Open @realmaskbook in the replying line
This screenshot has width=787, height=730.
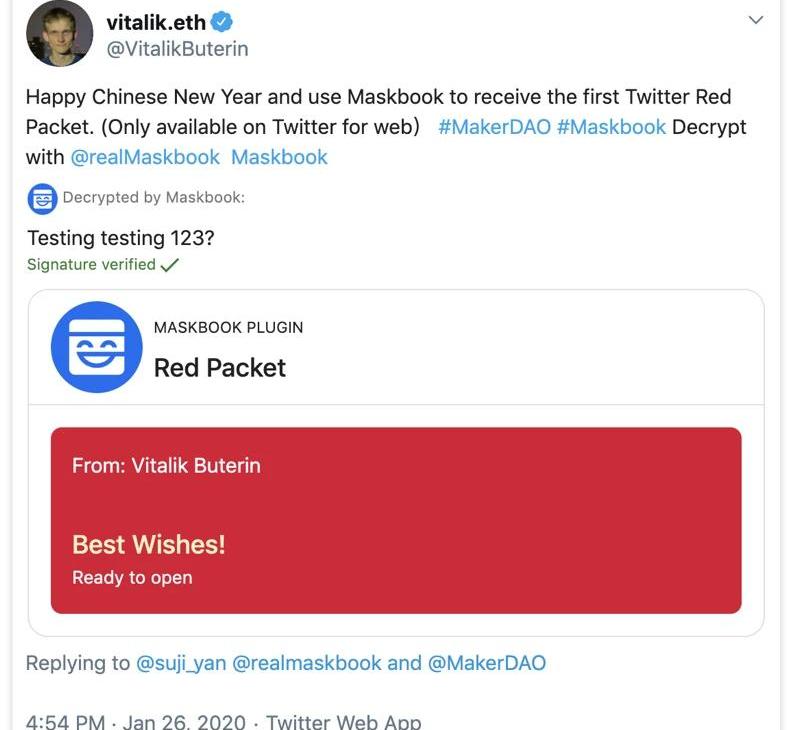click(x=306, y=663)
